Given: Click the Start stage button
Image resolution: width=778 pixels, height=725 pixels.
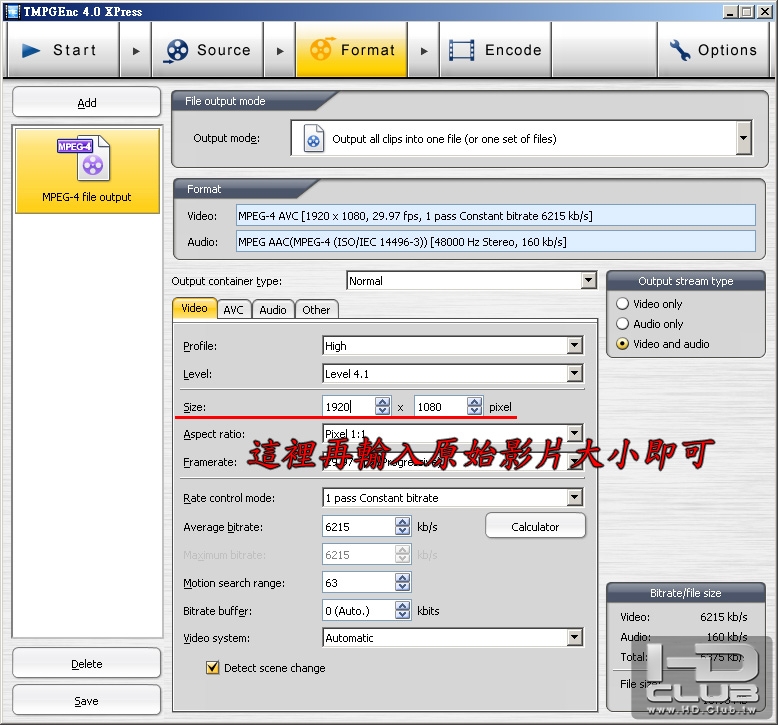Looking at the screenshot, I should 64,50.
